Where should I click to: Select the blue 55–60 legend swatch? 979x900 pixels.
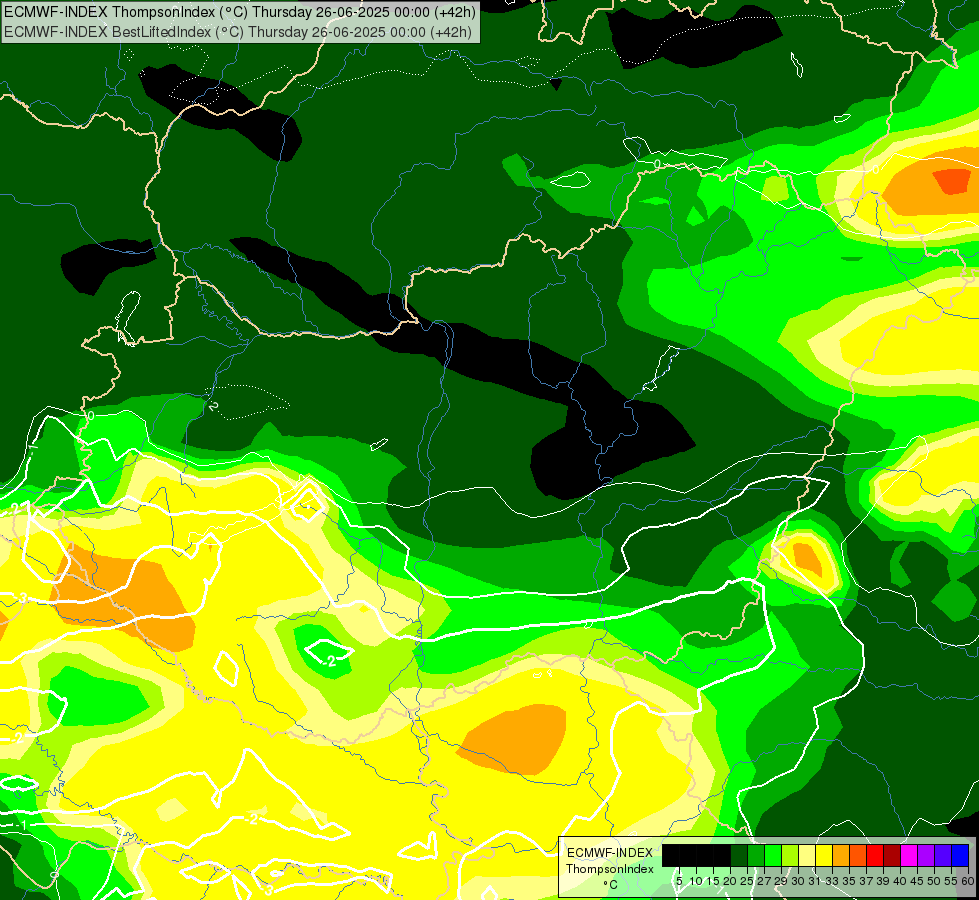tap(960, 855)
